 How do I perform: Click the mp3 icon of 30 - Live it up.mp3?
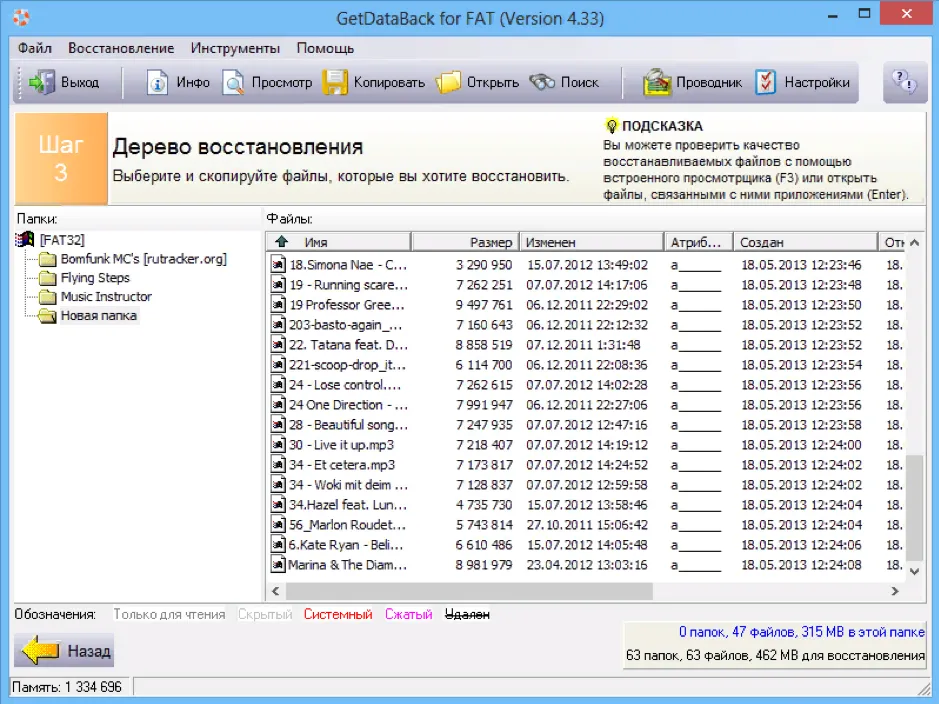coord(278,445)
